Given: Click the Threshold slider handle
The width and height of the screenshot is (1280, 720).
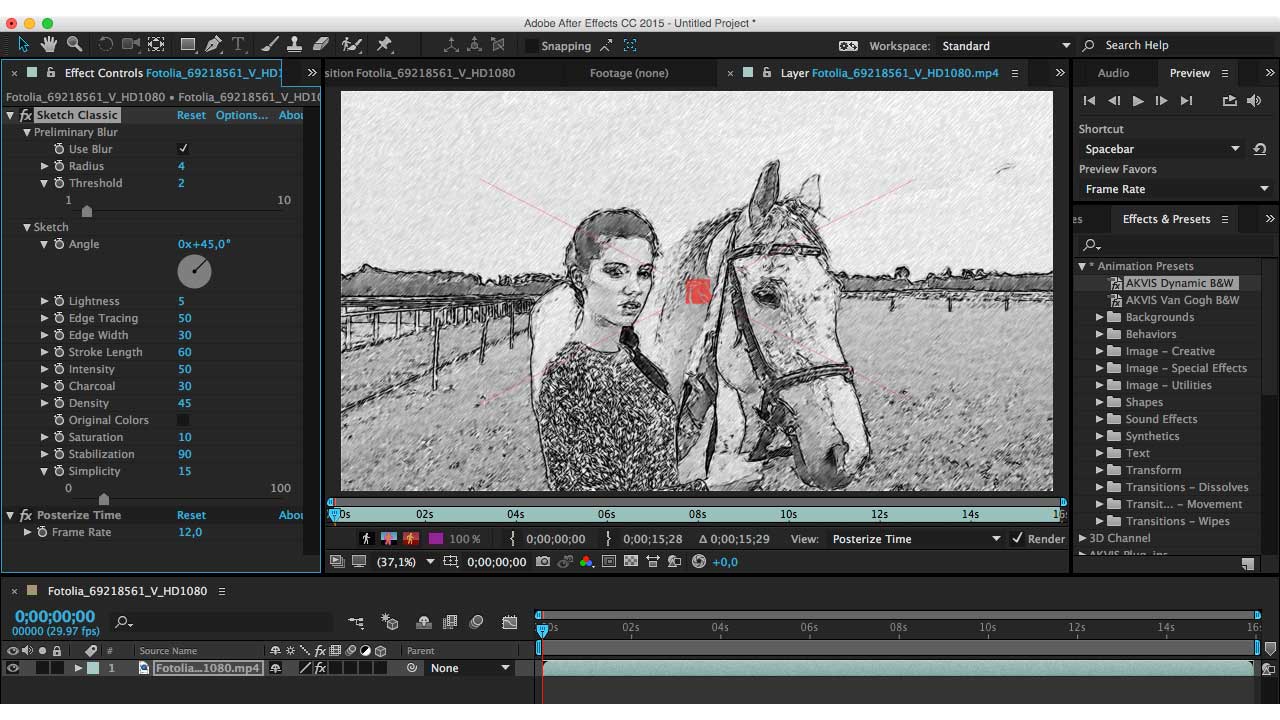Looking at the screenshot, I should (x=87, y=211).
